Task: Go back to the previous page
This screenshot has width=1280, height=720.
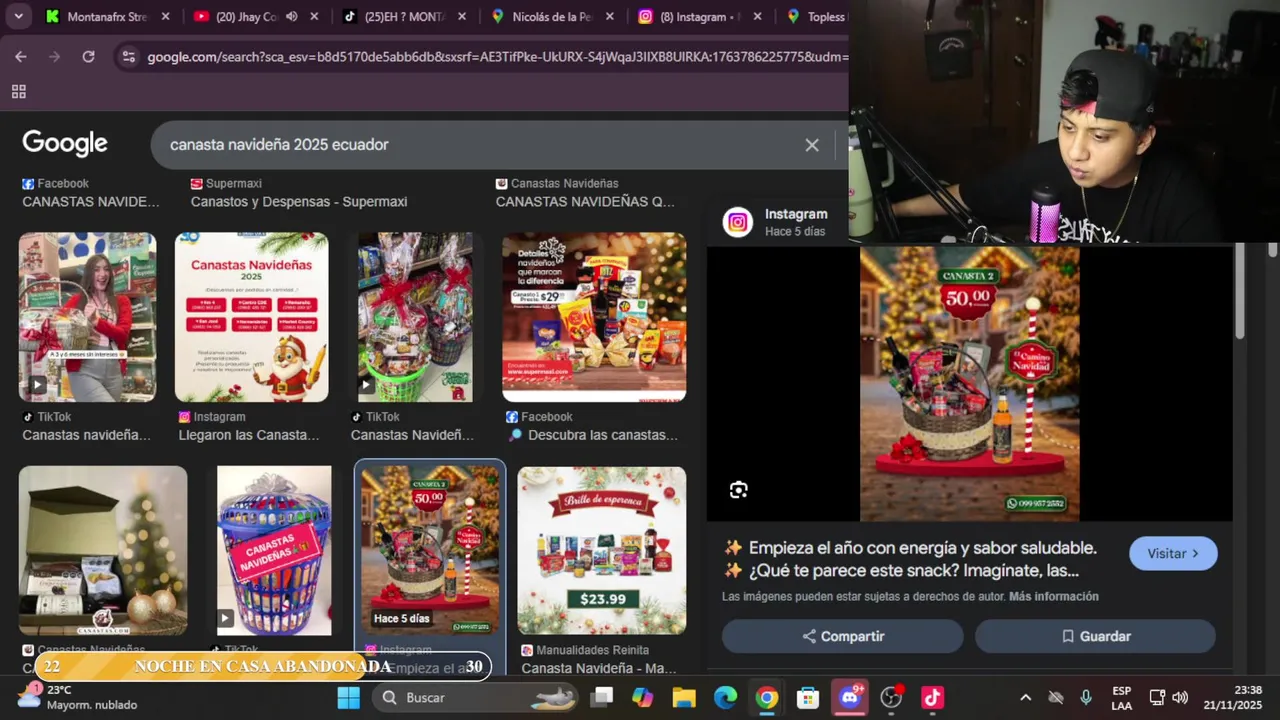Action: click(20, 57)
